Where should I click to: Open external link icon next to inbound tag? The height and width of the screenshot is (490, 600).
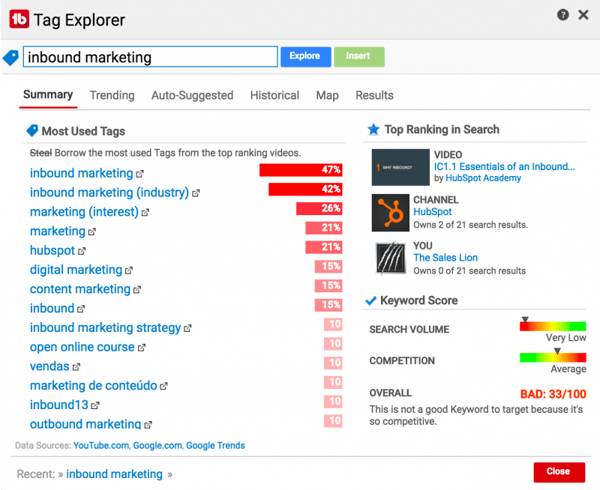(80, 309)
